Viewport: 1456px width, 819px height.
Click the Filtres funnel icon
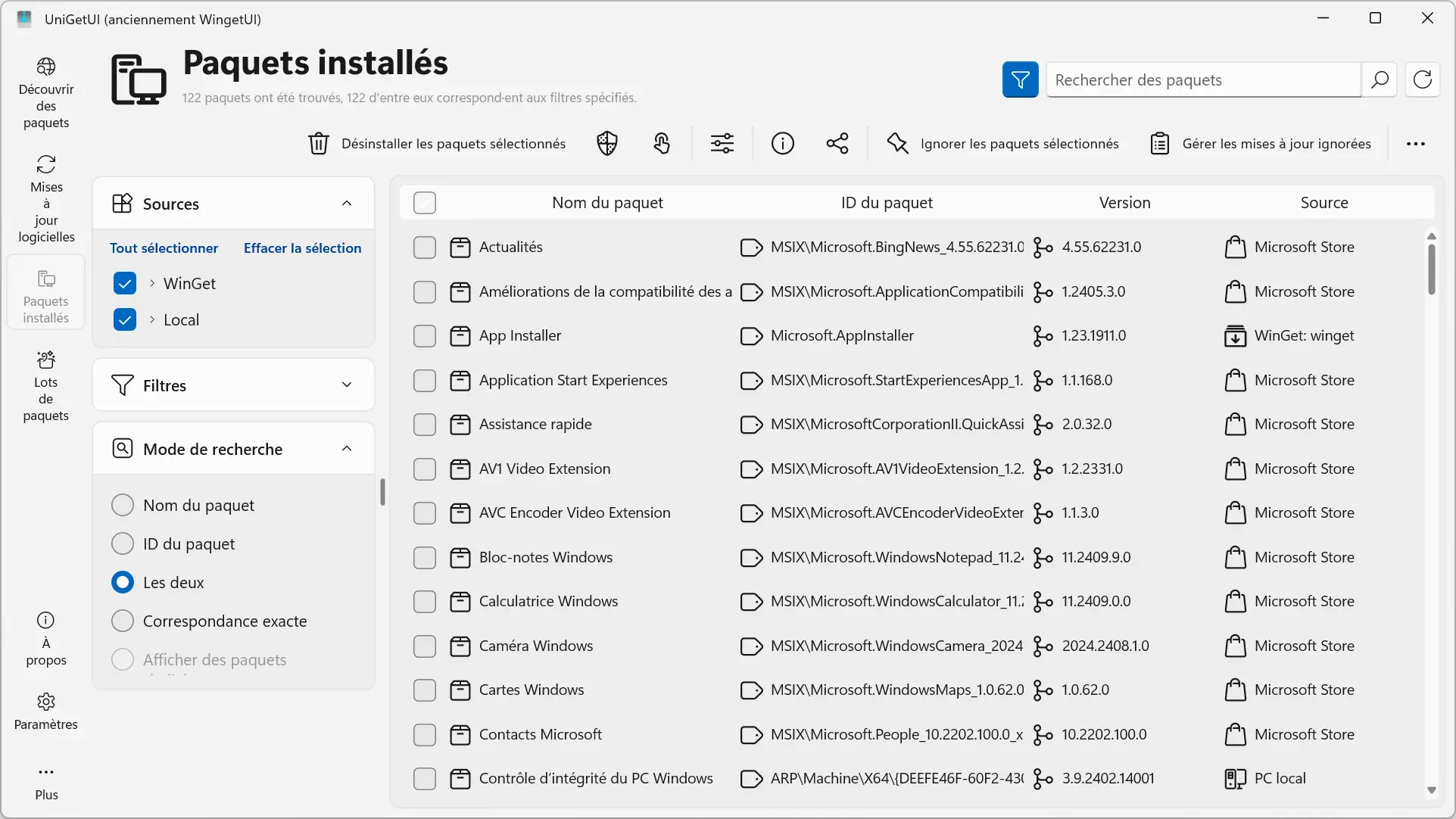pyautogui.click(x=122, y=385)
